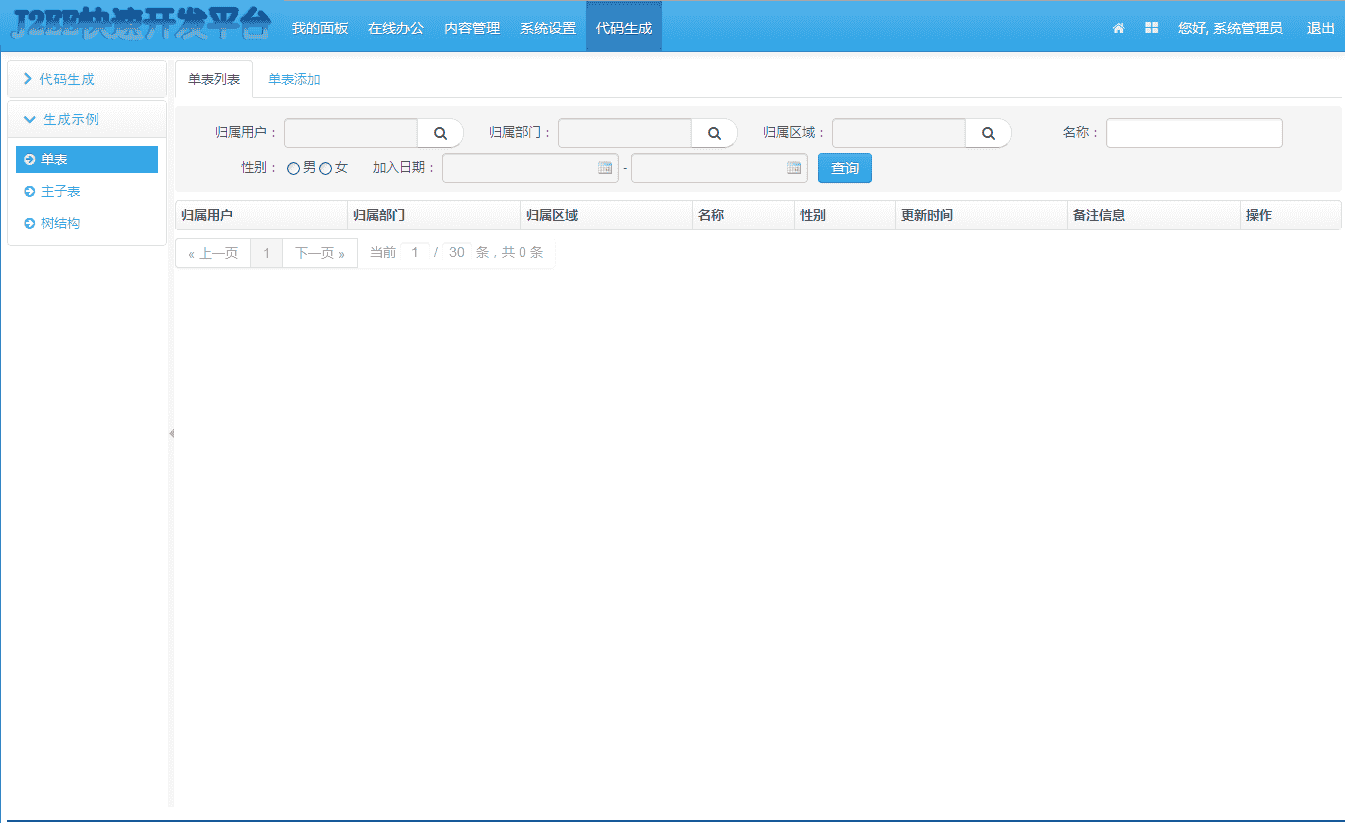Click the J2EE快速开发平台 logo title
This screenshot has height=823, width=1345.
coord(141,26)
